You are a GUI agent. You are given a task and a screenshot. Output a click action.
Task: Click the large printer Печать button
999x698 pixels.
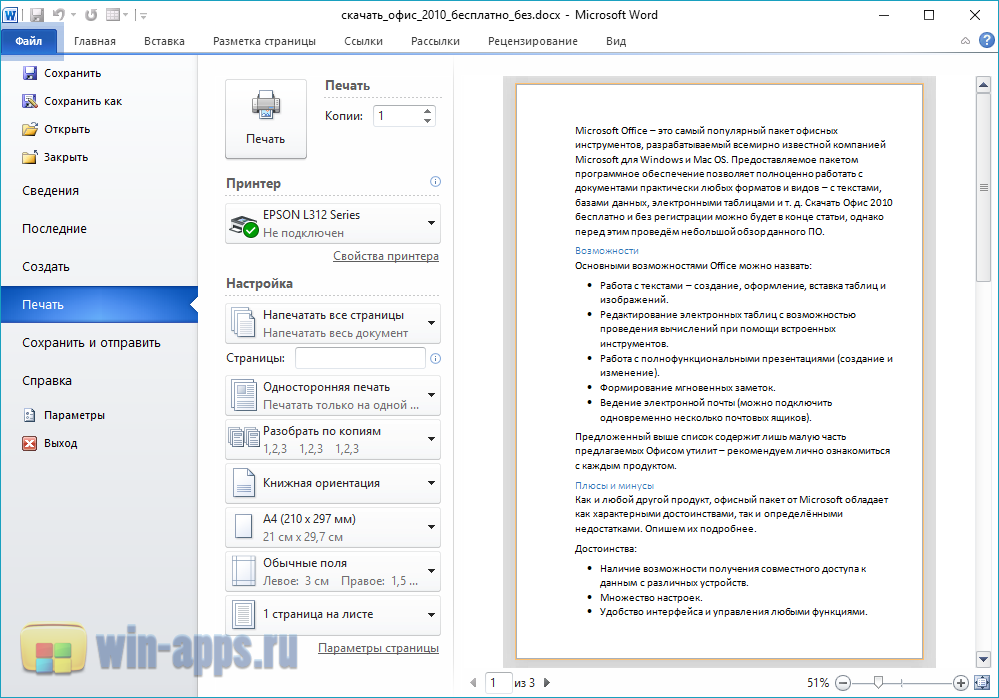coord(266,119)
